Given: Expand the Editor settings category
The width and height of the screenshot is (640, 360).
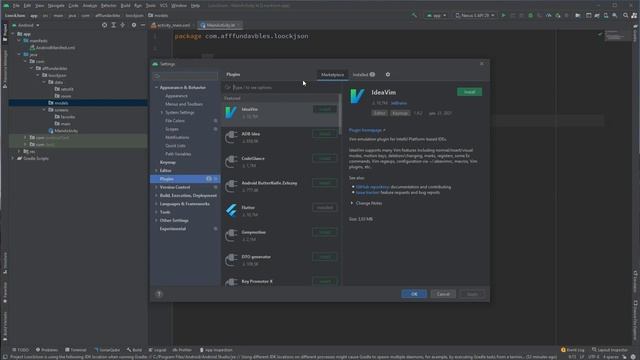Looking at the screenshot, I should tap(156, 171).
